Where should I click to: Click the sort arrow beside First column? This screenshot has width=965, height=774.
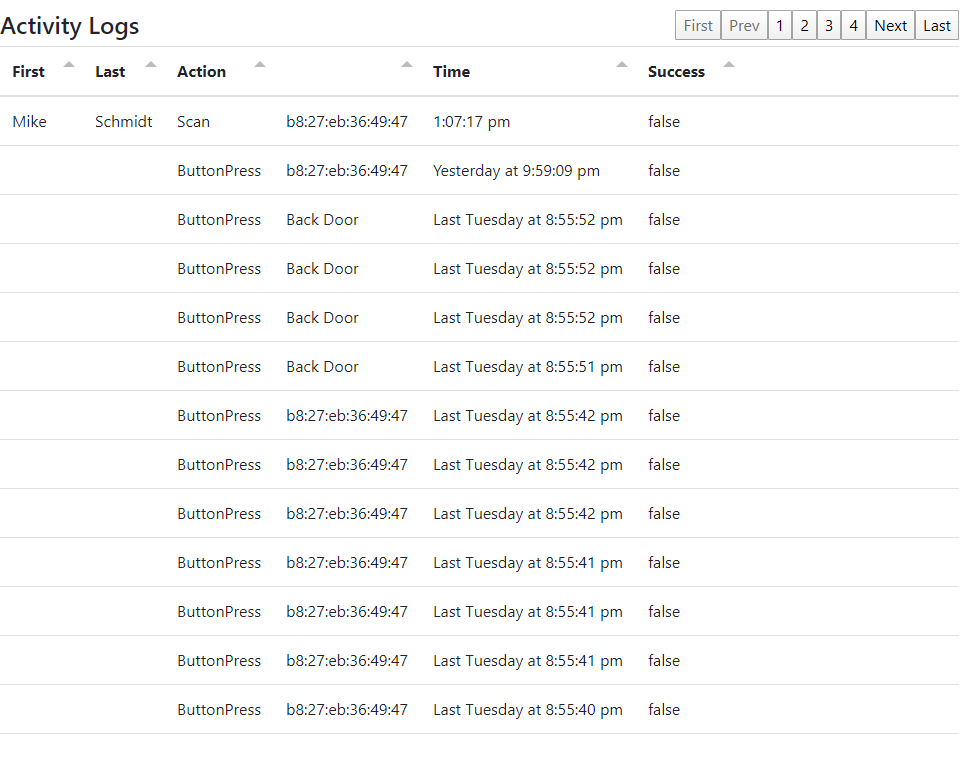[x=68, y=64]
